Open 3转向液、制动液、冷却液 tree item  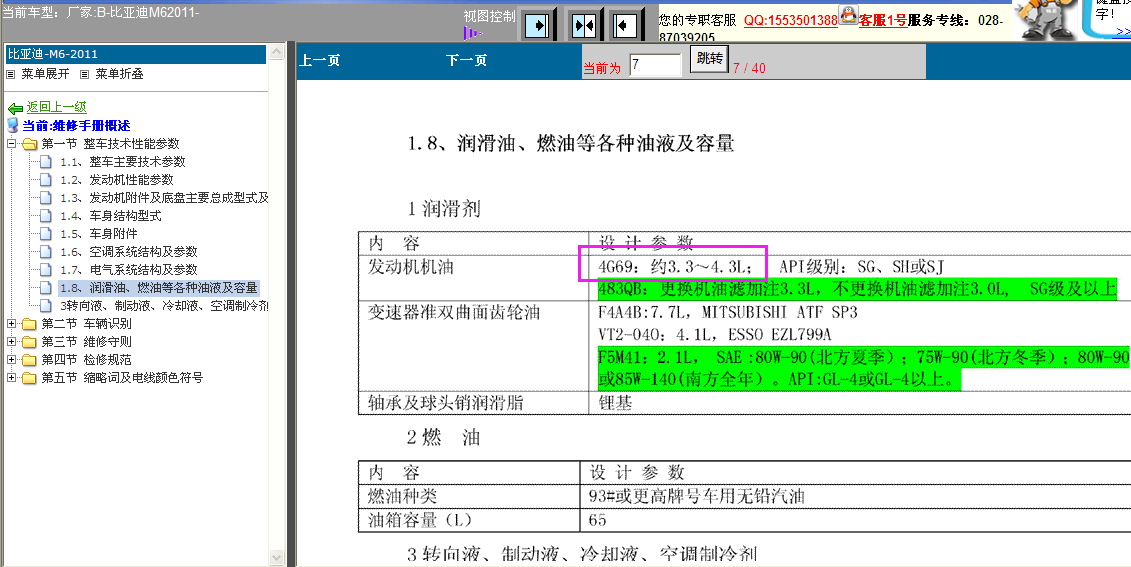tap(164, 306)
